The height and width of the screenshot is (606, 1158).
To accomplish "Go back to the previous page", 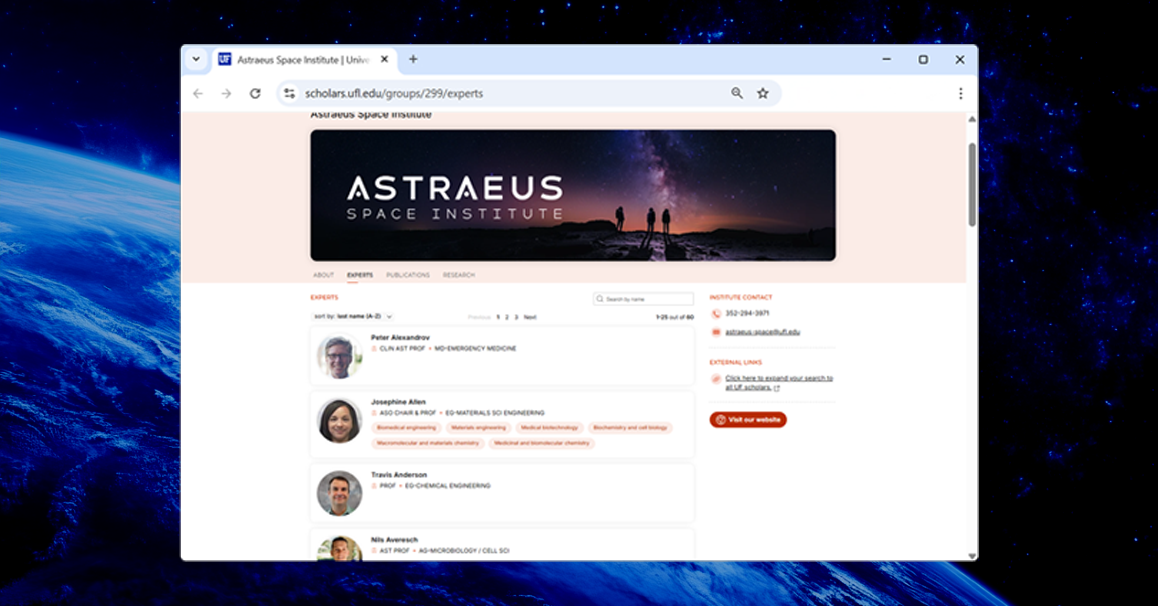I will (x=198, y=94).
